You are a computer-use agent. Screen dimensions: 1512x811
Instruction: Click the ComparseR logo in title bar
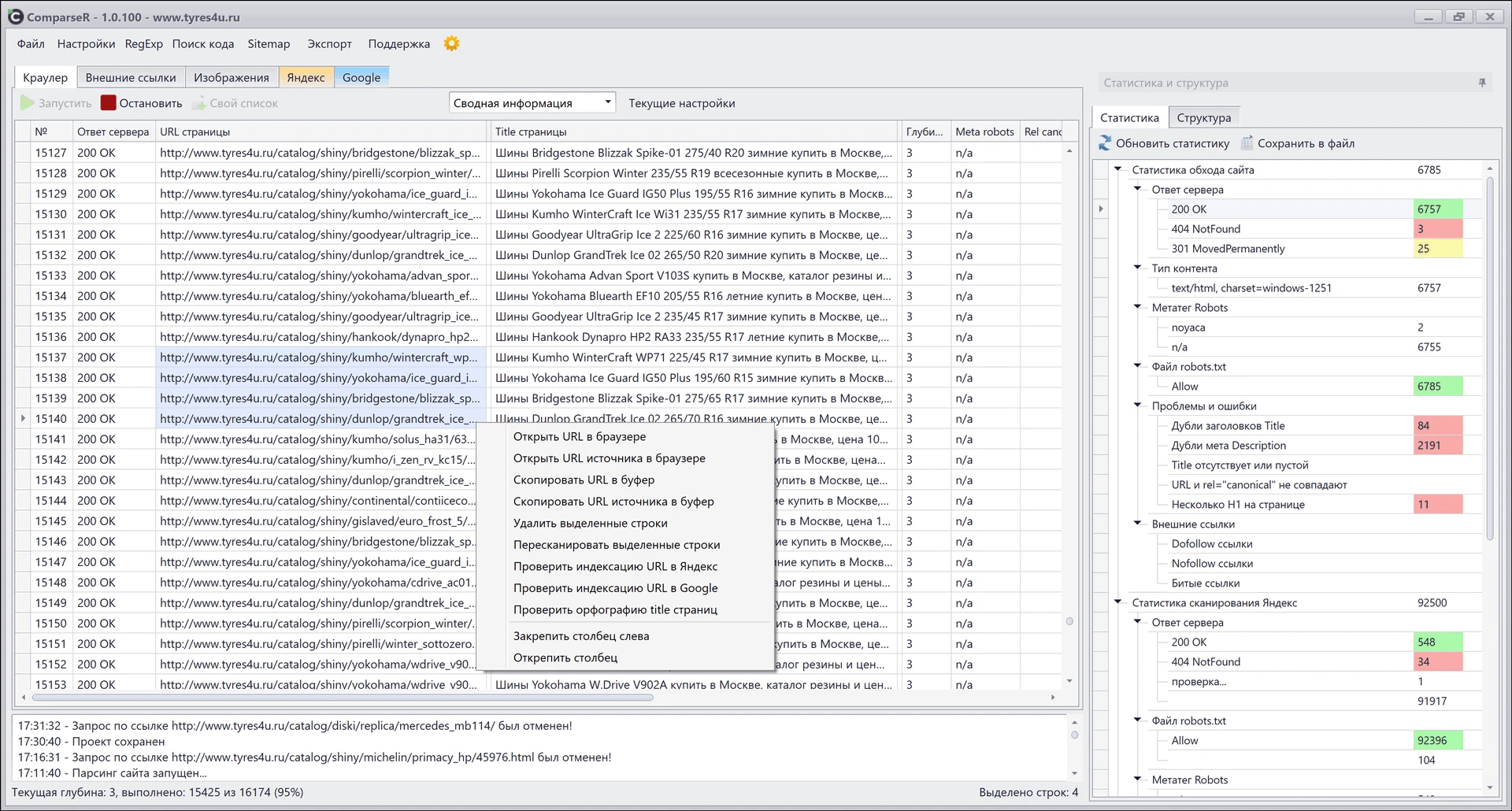pyautogui.click(x=16, y=17)
